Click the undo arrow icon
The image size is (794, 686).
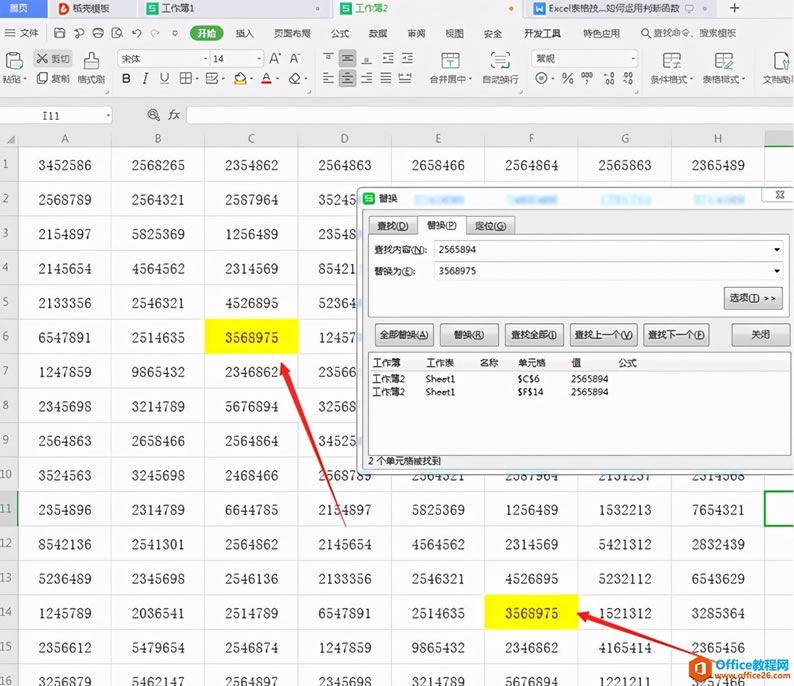(137, 33)
